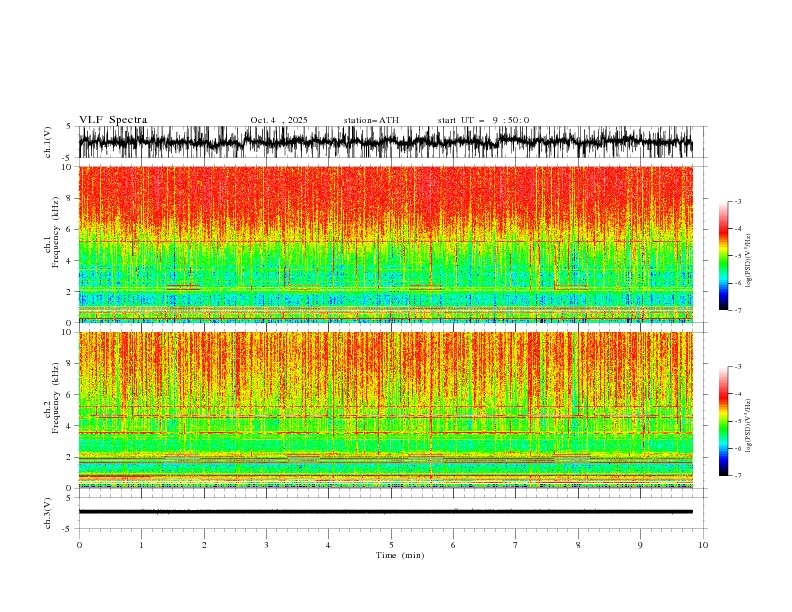Click inside the ch.1 spectrogram panel
The height and width of the screenshot is (612, 792).
coord(385,244)
